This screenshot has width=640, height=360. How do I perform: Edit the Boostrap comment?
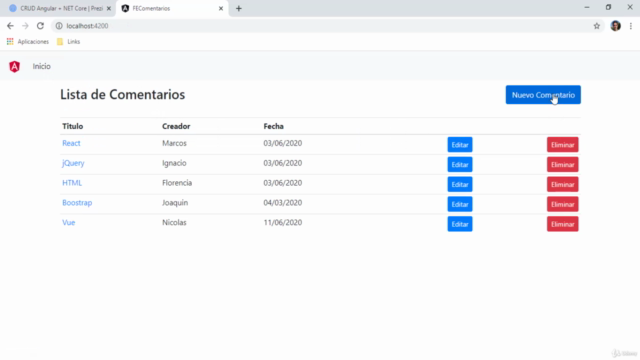[x=460, y=204]
